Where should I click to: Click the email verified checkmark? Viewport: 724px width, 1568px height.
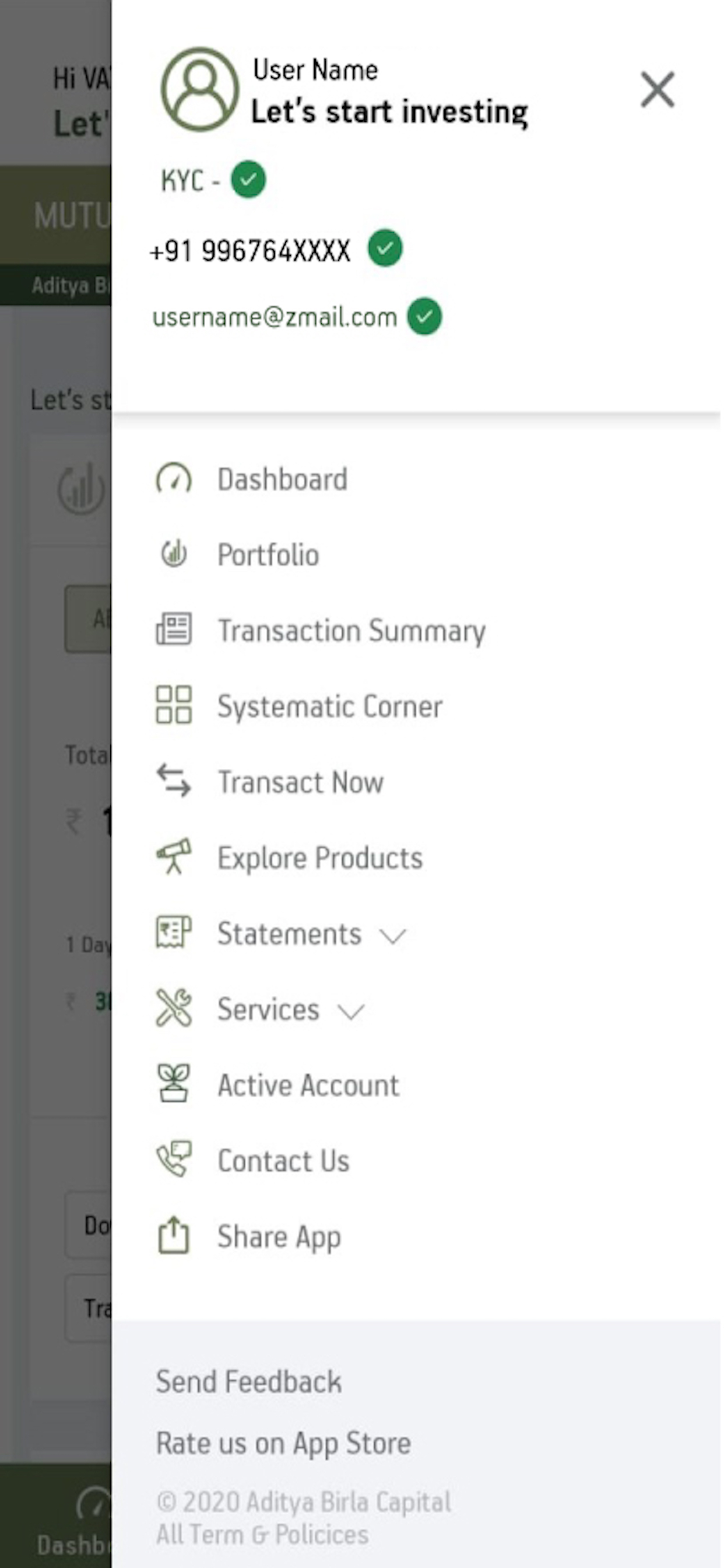pos(425,317)
